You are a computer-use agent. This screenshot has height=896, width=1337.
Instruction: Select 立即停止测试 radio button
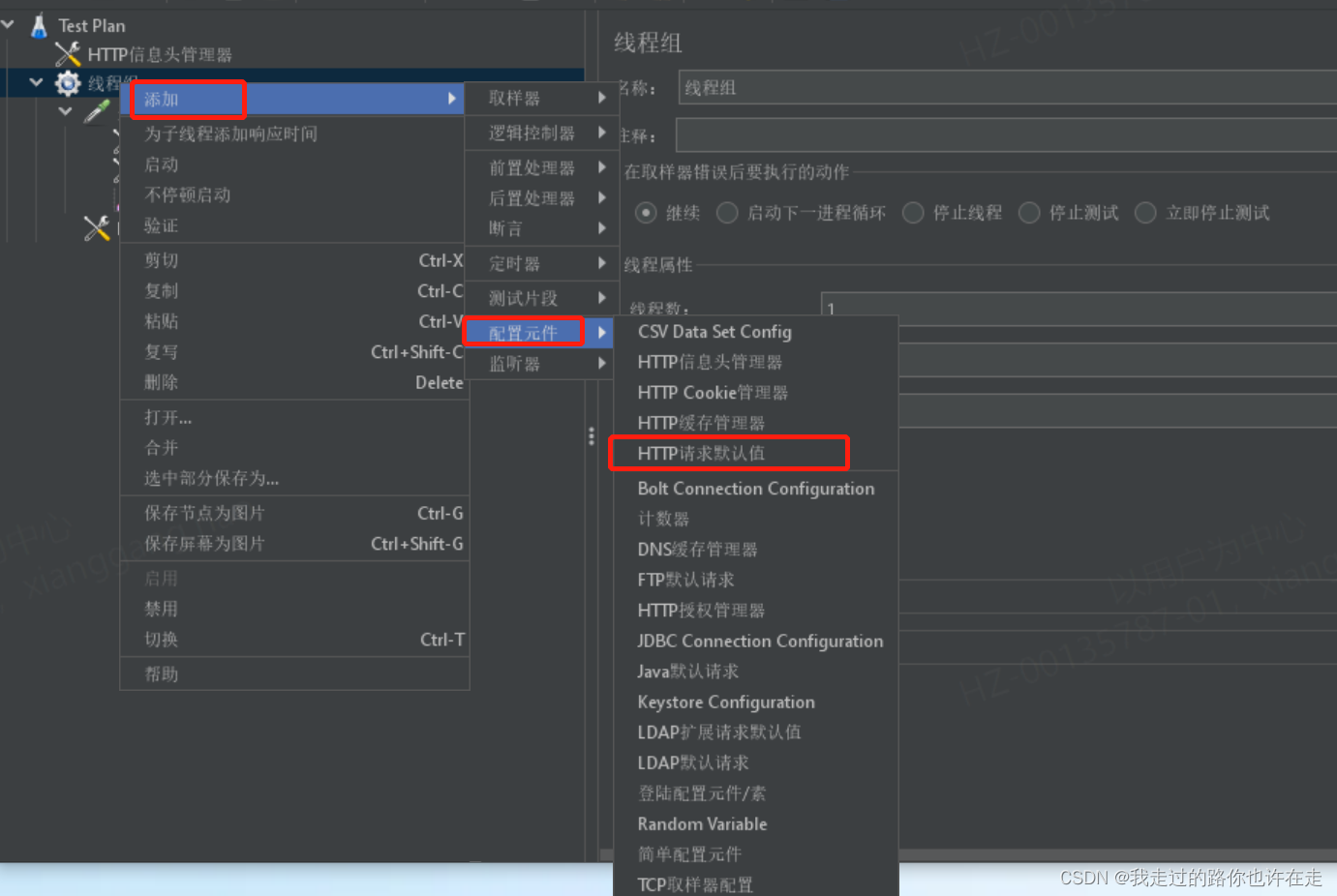1145,213
